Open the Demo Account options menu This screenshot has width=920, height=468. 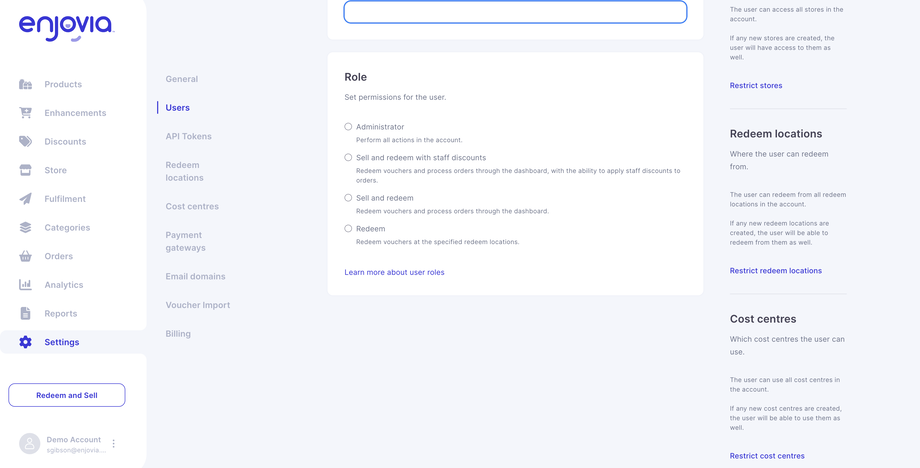pyautogui.click(x=114, y=444)
